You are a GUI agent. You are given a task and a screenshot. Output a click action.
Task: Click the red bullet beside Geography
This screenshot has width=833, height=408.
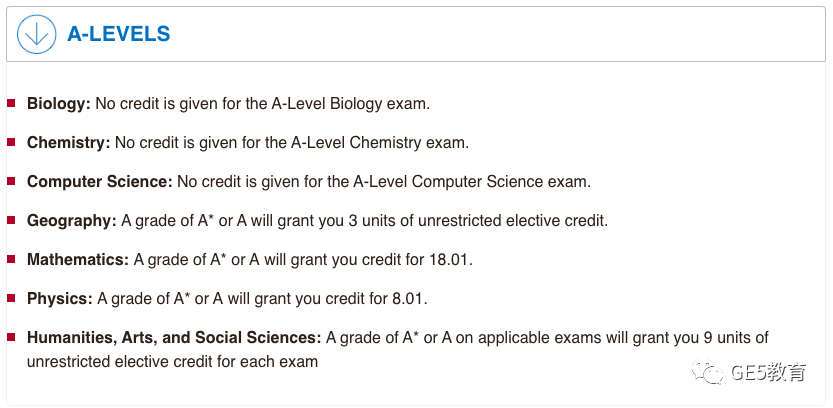(x=11, y=220)
